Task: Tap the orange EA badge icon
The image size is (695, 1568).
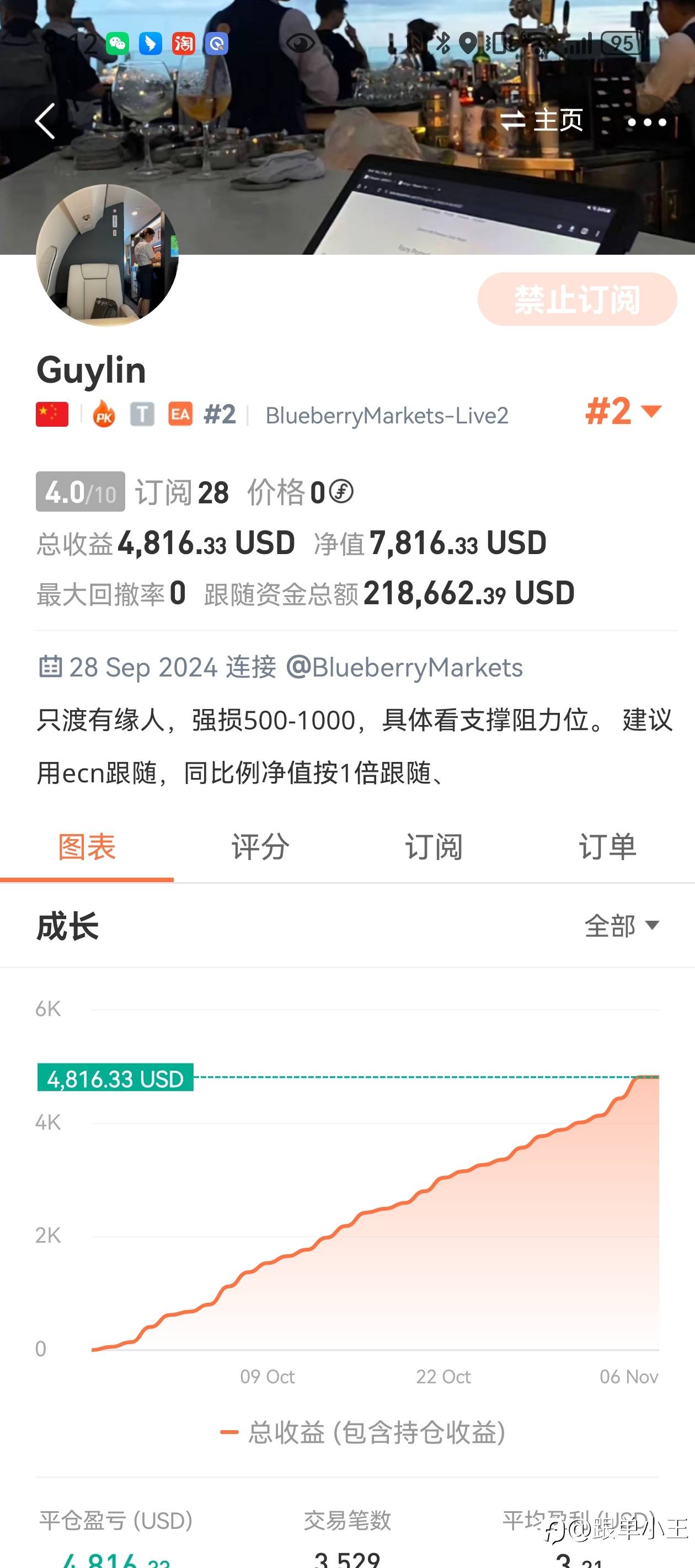Action: [x=180, y=415]
